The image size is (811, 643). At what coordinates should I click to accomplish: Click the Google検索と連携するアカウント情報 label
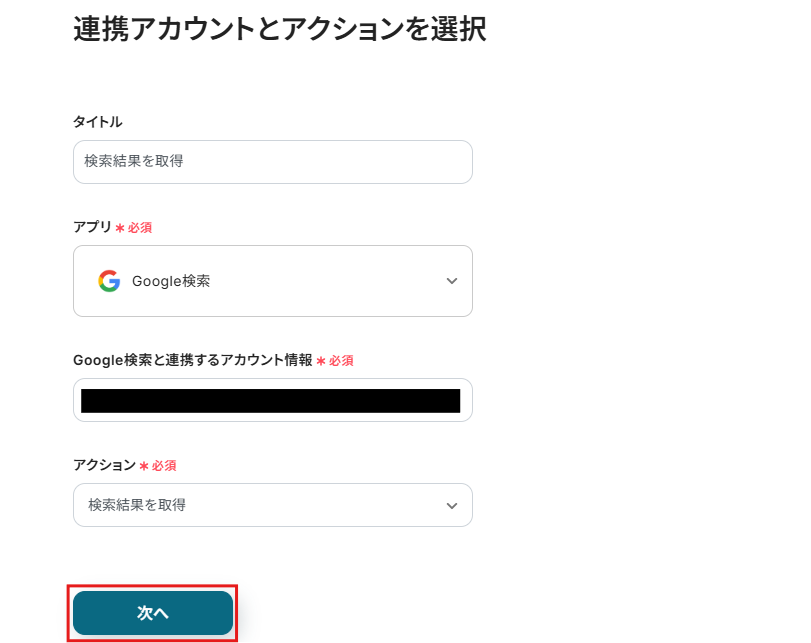click(x=193, y=360)
